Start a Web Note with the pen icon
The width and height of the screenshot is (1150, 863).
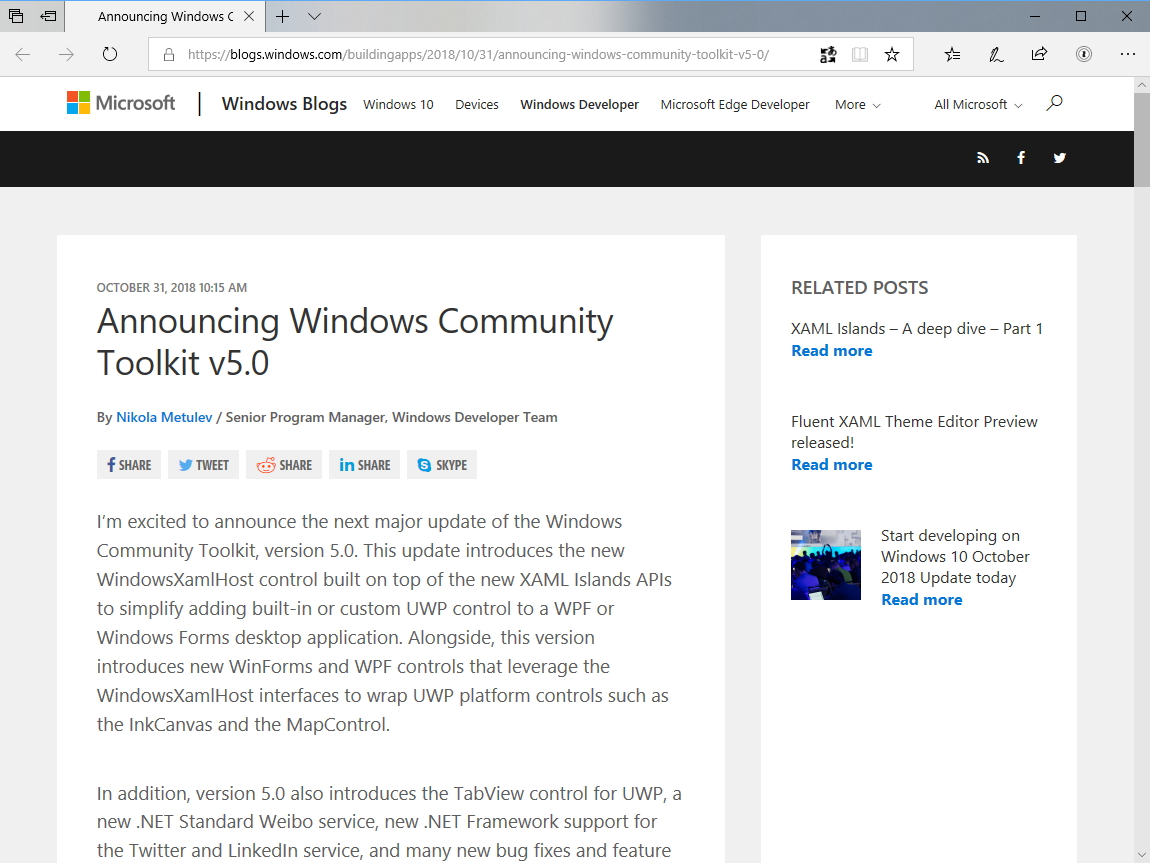coord(996,54)
